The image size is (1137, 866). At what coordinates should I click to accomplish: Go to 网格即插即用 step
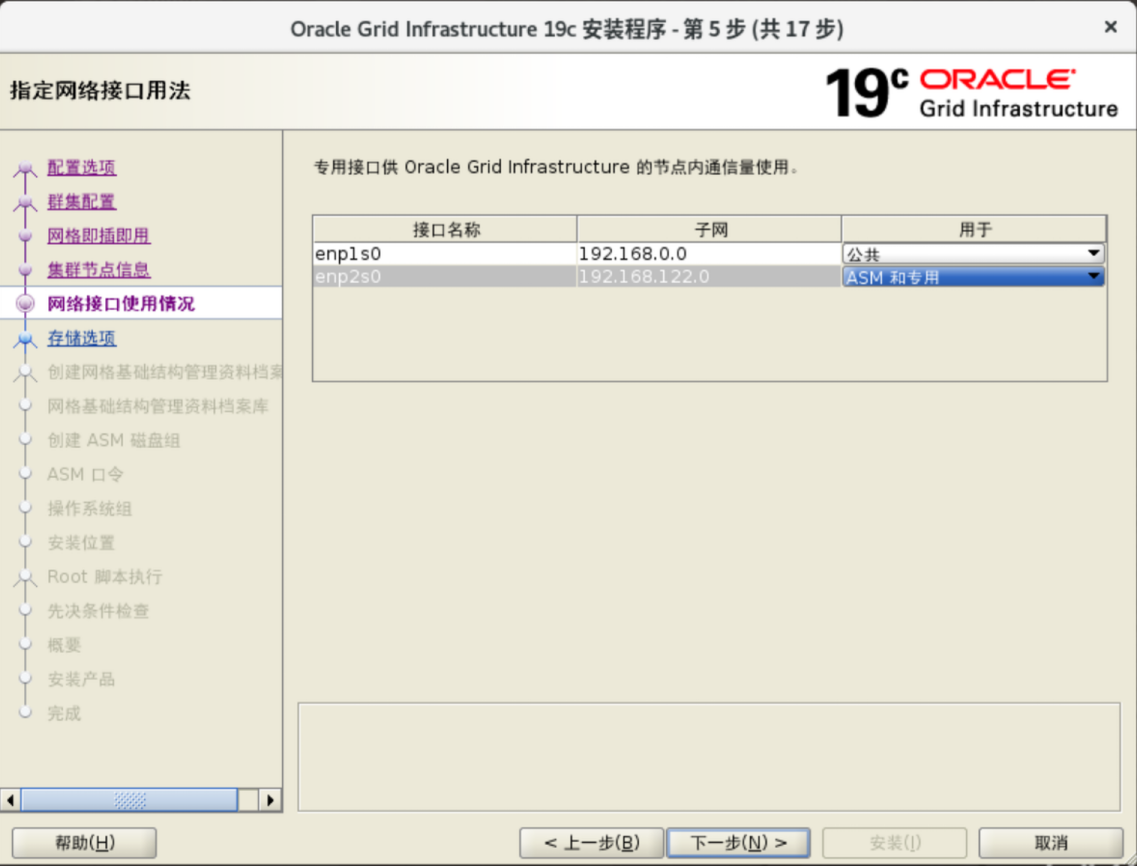[x=98, y=236]
